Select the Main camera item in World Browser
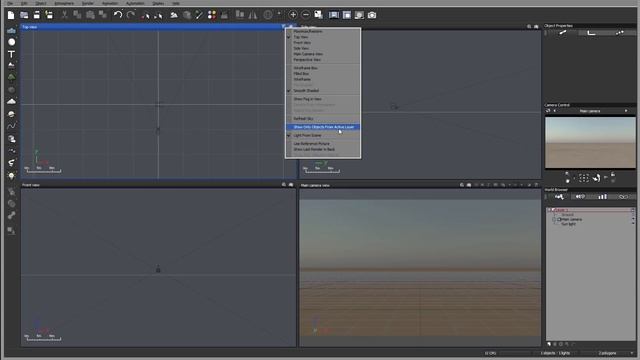 [x=571, y=220]
